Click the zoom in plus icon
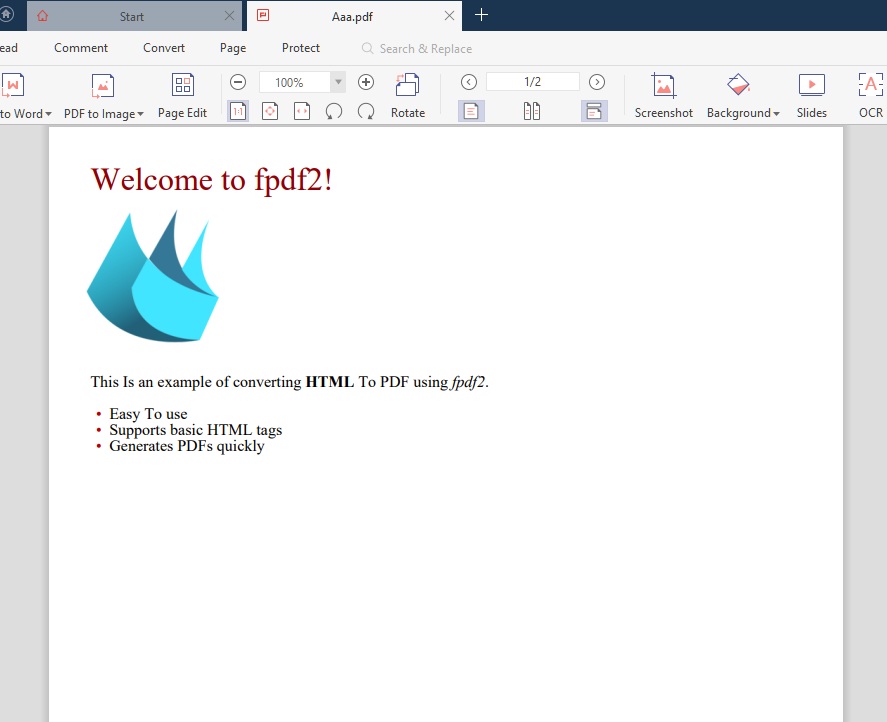Screen dimensions: 887x722 pos(366,82)
